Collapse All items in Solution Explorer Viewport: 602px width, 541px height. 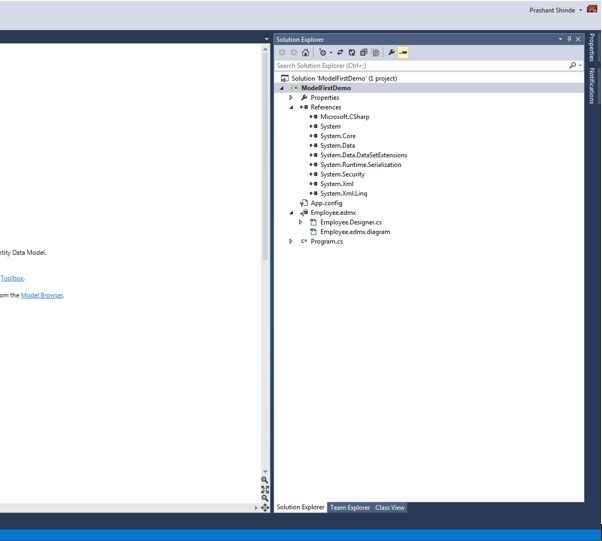click(x=364, y=53)
